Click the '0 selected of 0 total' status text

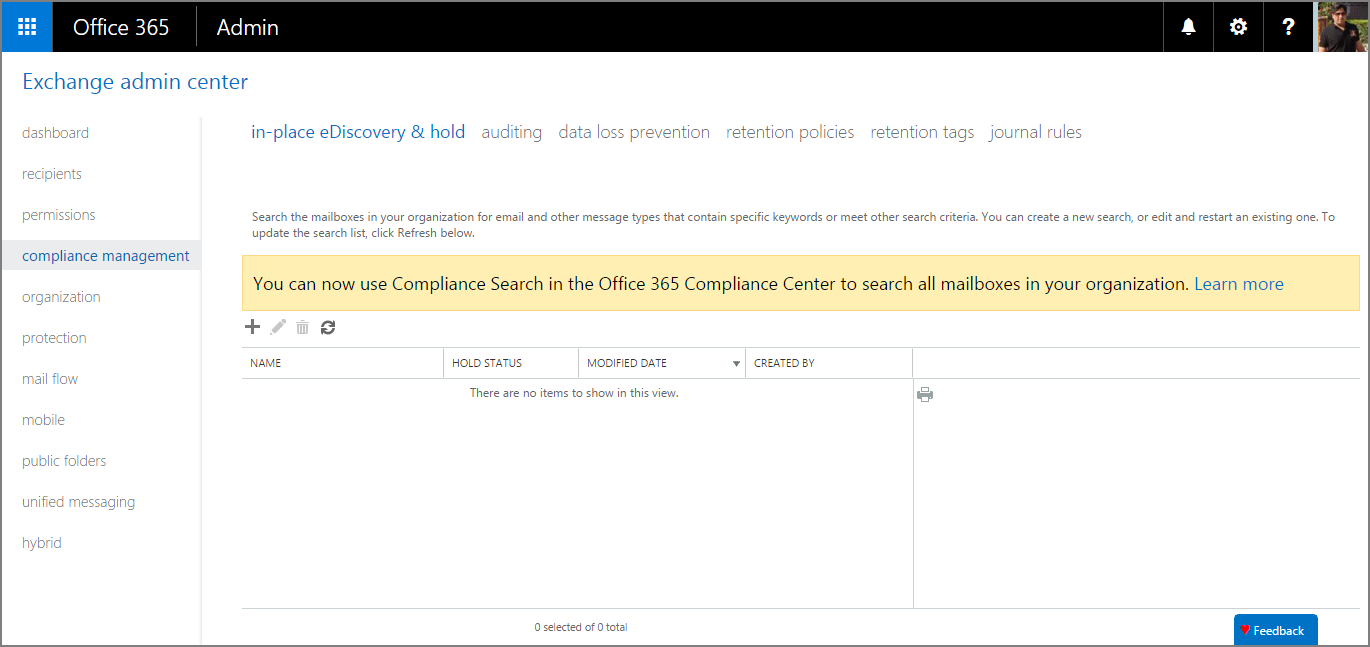point(581,628)
